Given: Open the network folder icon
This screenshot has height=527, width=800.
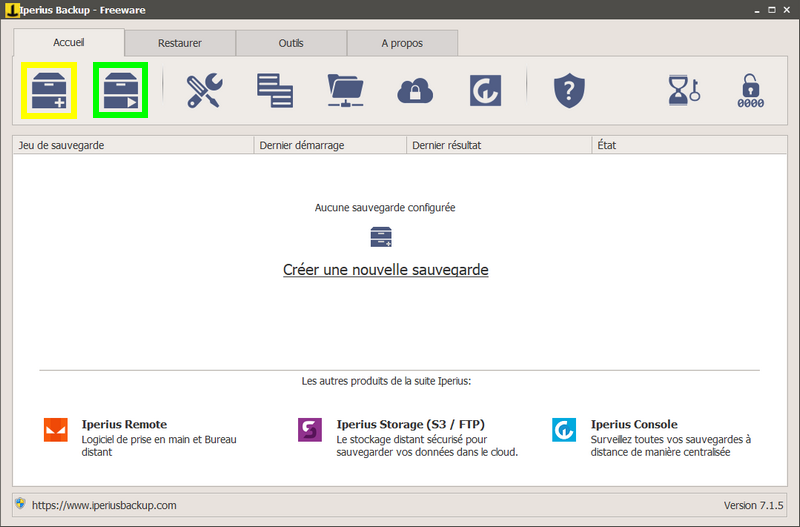Looking at the screenshot, I should click(x=345, y=91).
